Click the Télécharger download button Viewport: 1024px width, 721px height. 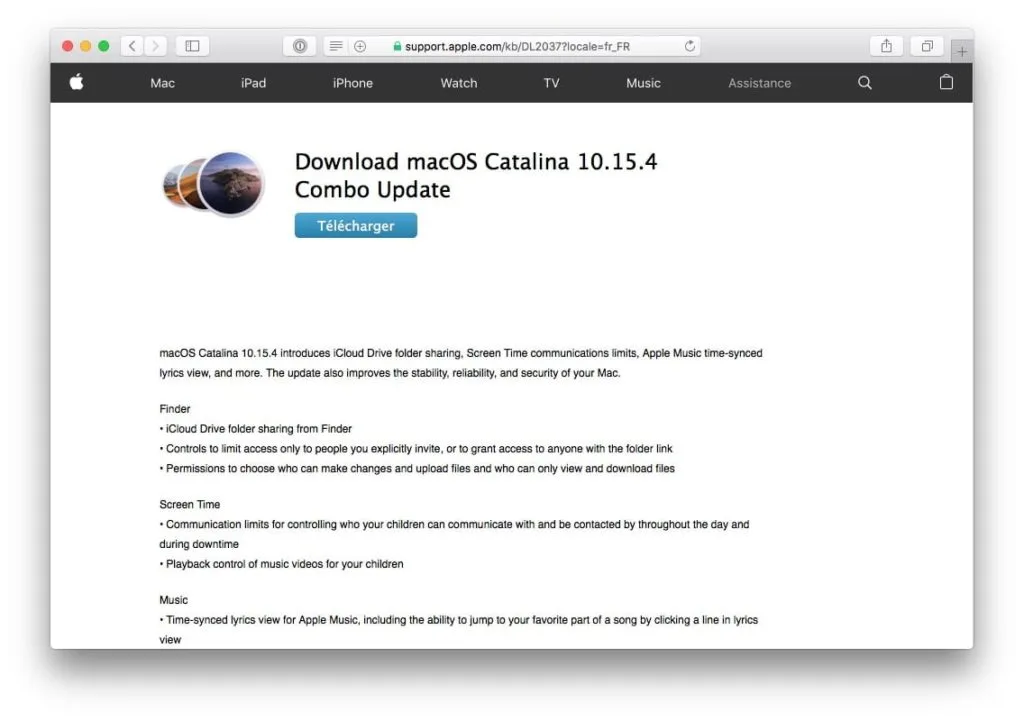click(x=356, y=225)
